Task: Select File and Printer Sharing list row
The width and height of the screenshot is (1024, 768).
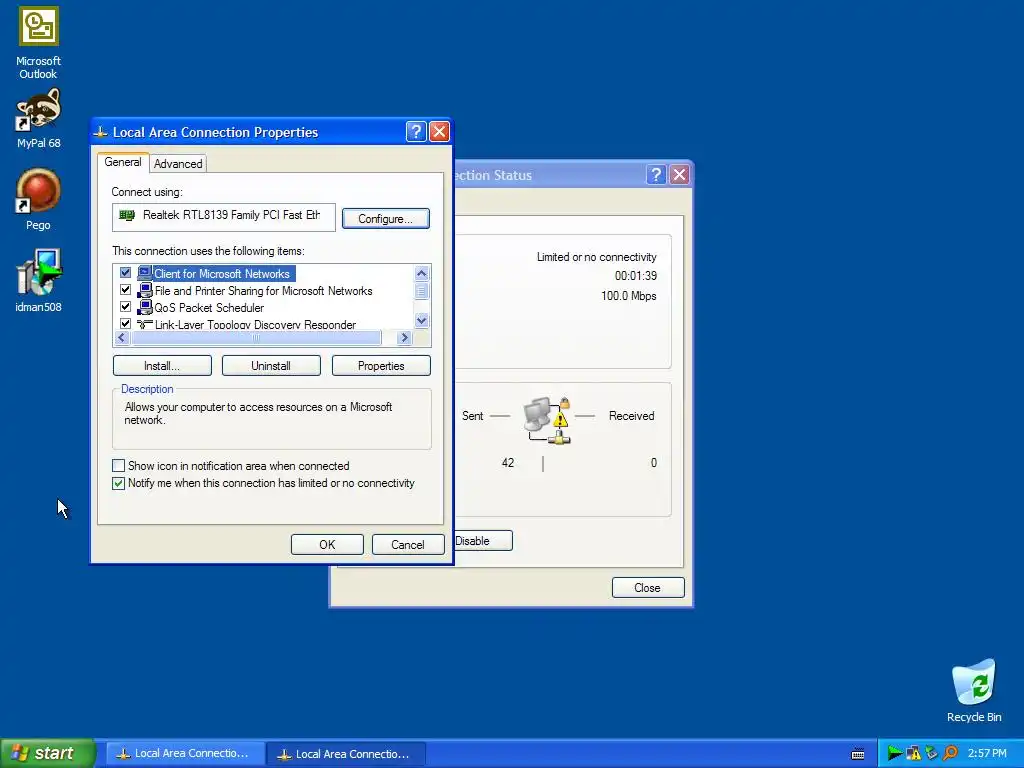Action: tap(263, 291)
